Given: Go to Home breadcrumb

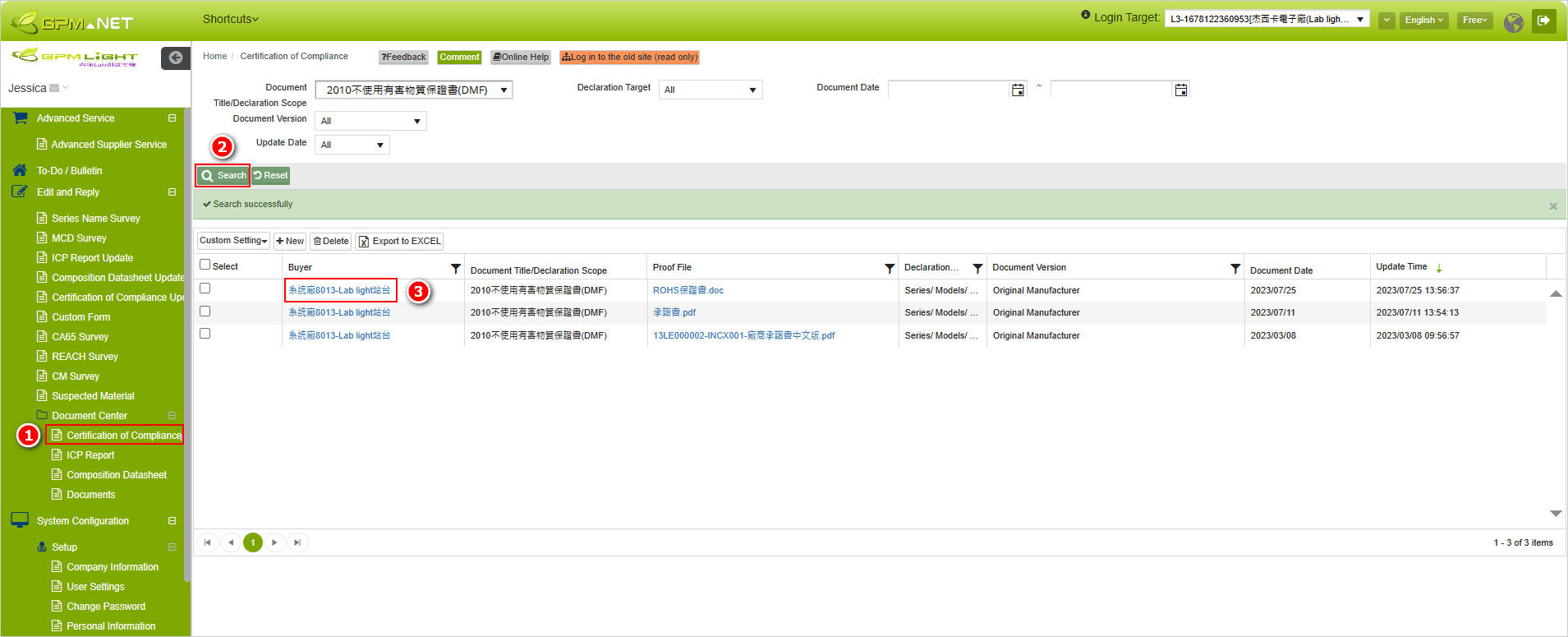Looking at the screenshot, I should point(214,57).
